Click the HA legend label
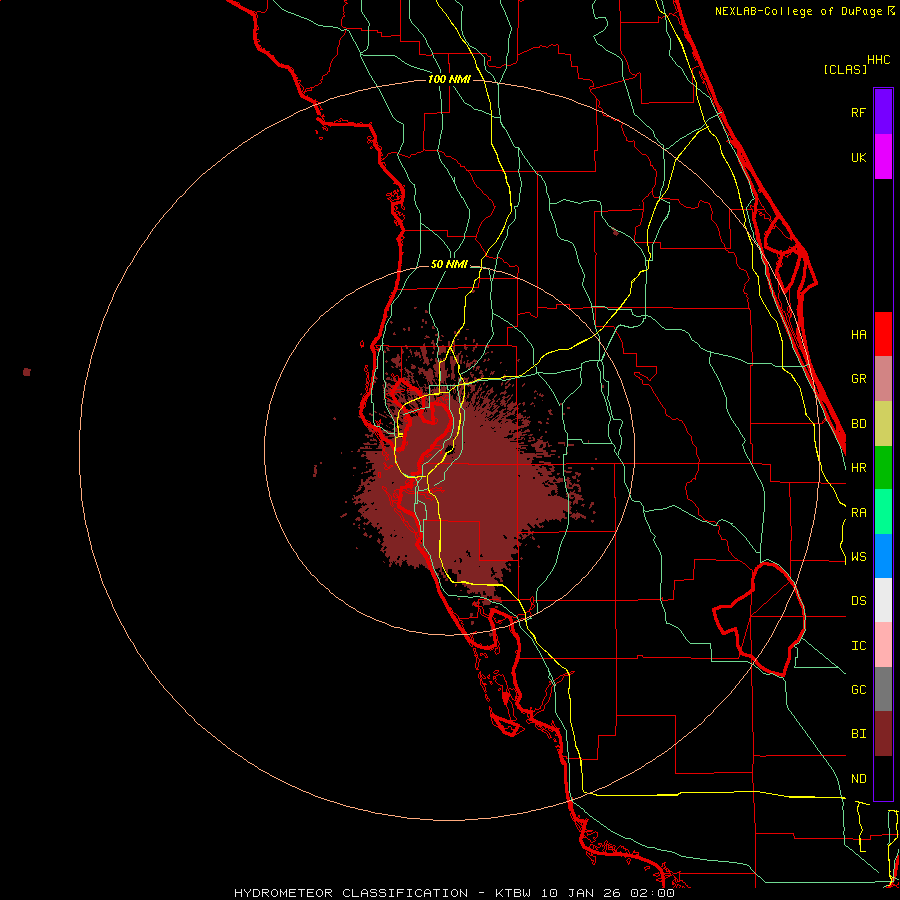This screenshot has height=900, width=900. point(858,334)
